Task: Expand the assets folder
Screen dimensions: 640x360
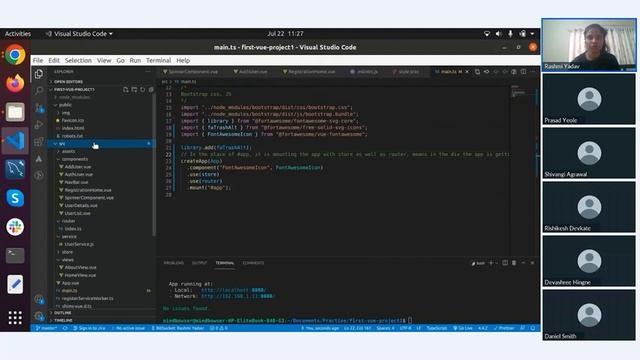Action: (x=68, y=151)
